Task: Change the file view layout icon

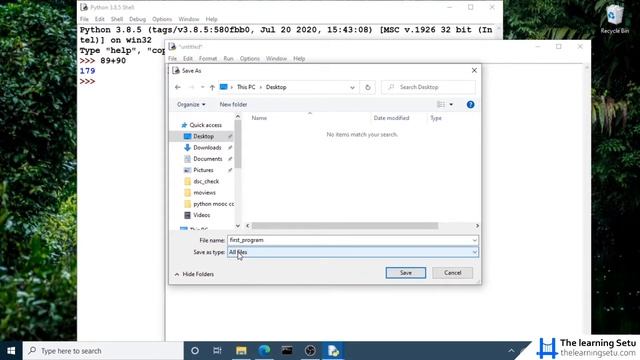Action: click(x=441, y=104)
